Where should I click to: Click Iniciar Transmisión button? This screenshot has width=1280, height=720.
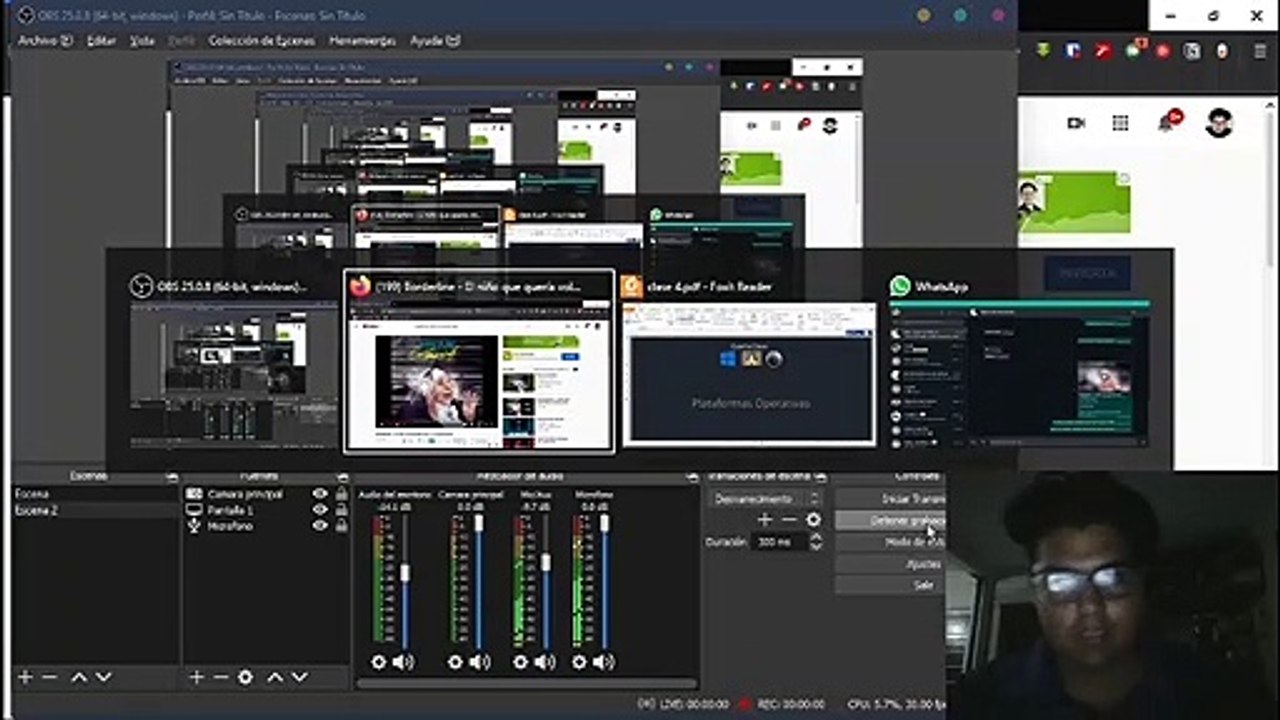890,498
